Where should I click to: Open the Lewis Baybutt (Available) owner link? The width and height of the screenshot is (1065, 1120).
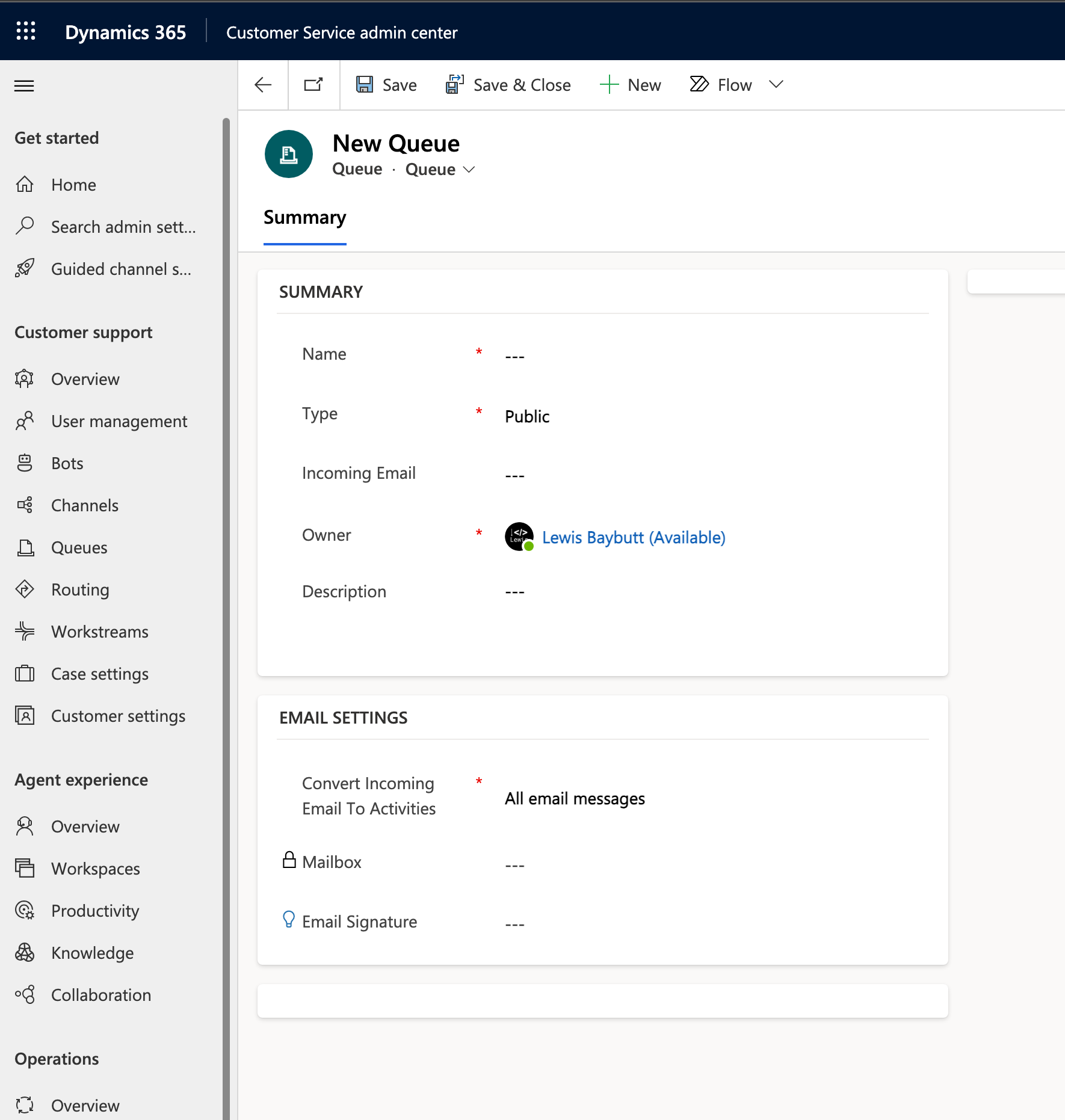634,537
